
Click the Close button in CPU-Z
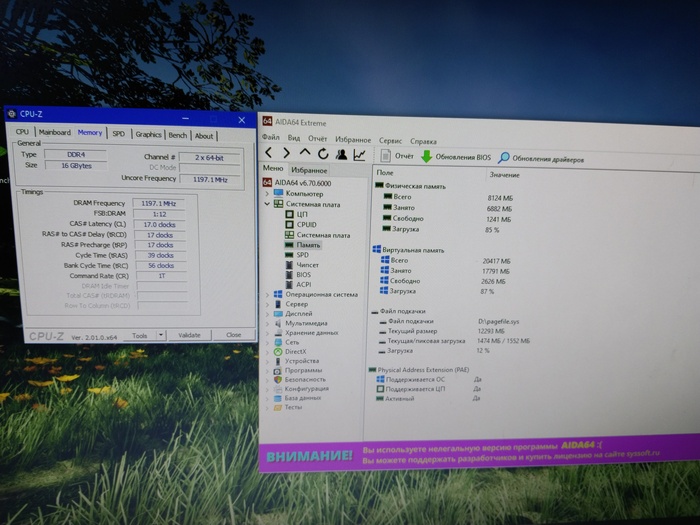(x=233, y=335)
